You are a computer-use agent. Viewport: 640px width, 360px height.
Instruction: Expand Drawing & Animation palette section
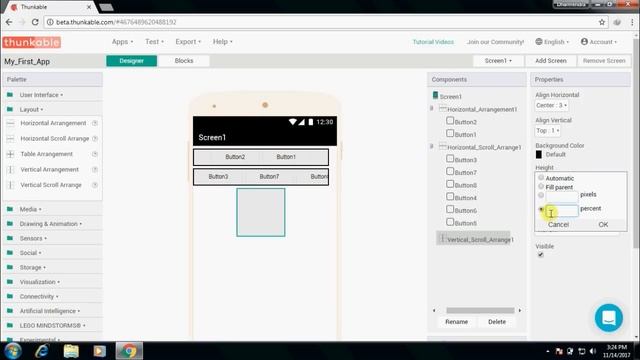pyautogui.click(x=51, y=224)
